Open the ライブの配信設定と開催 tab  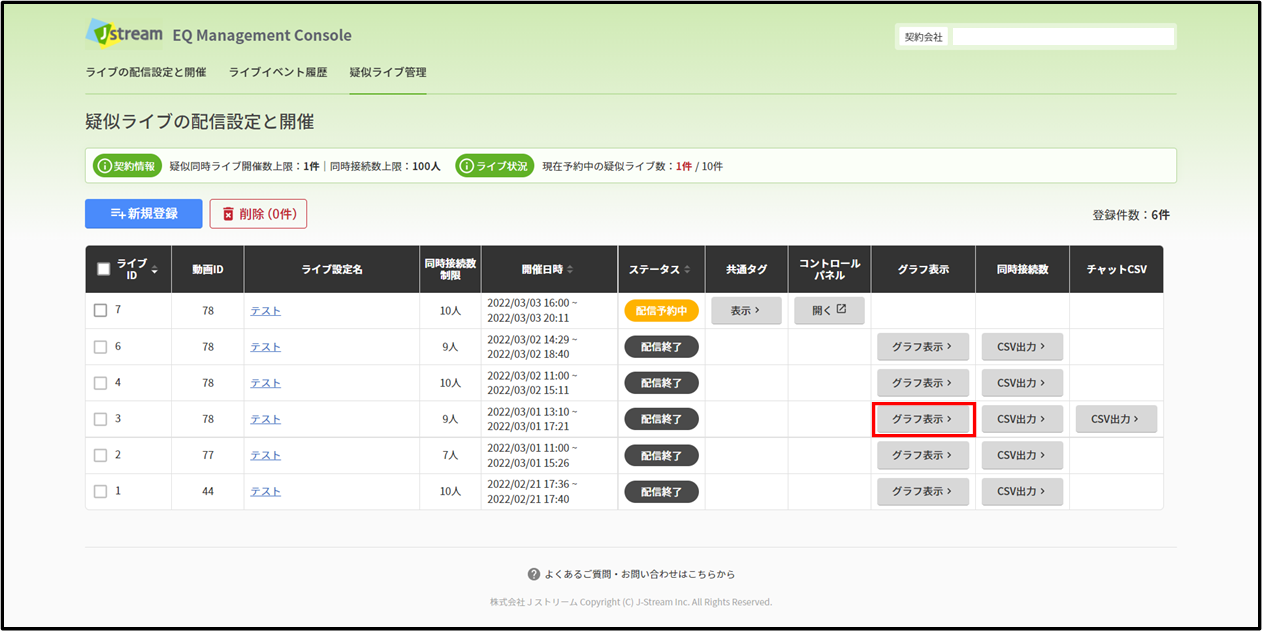pos(146,72)
